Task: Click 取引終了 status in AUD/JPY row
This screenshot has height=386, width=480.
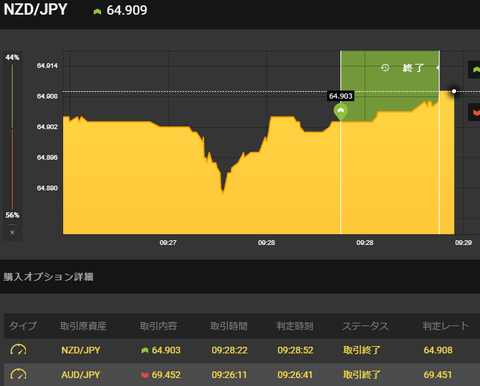Action: pyautogui.click(x=362, y=375)
